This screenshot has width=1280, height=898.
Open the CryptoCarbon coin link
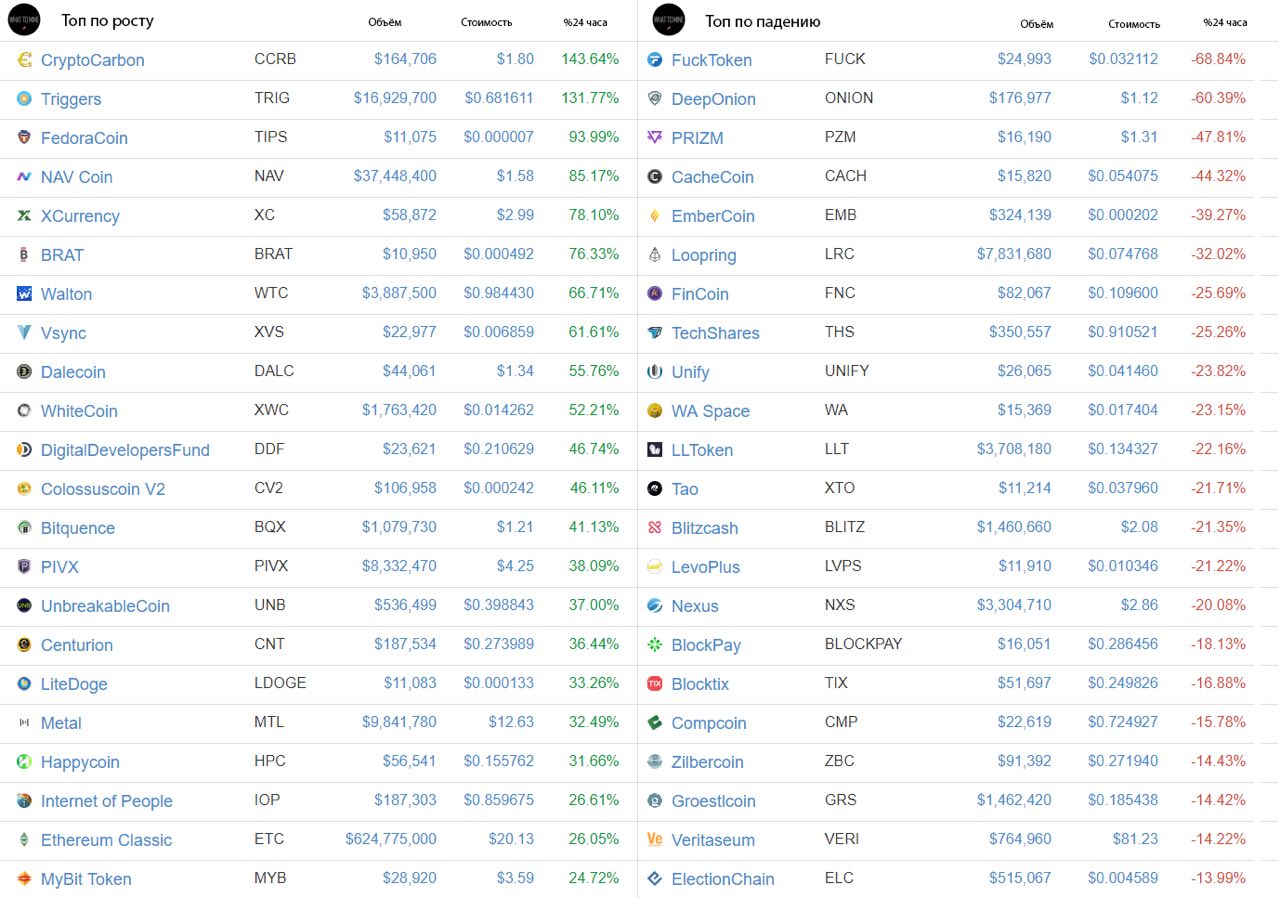pos(93,60)
